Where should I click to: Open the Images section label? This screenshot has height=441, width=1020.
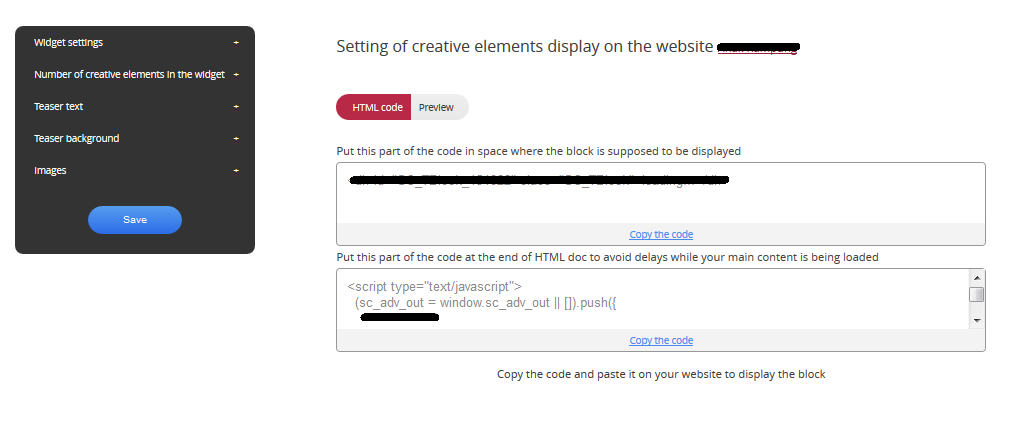pos(50,171)
